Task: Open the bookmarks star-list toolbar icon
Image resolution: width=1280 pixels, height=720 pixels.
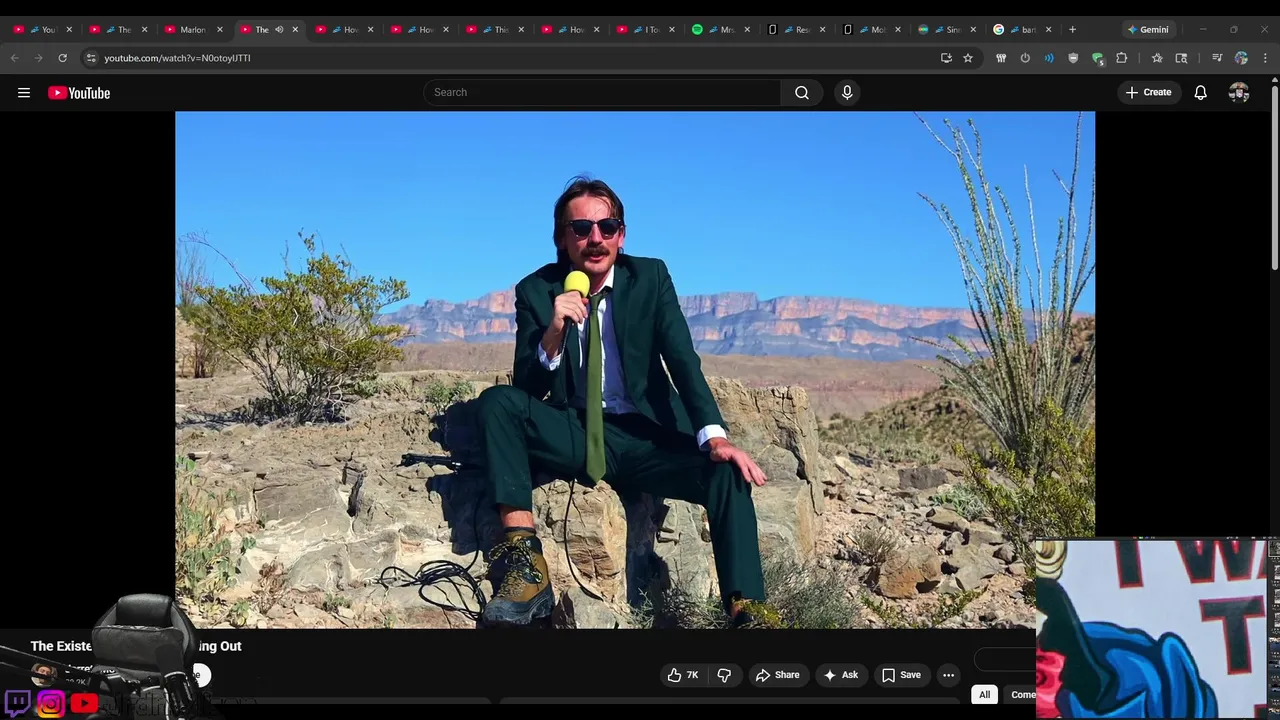Action: pos(1157,58)
